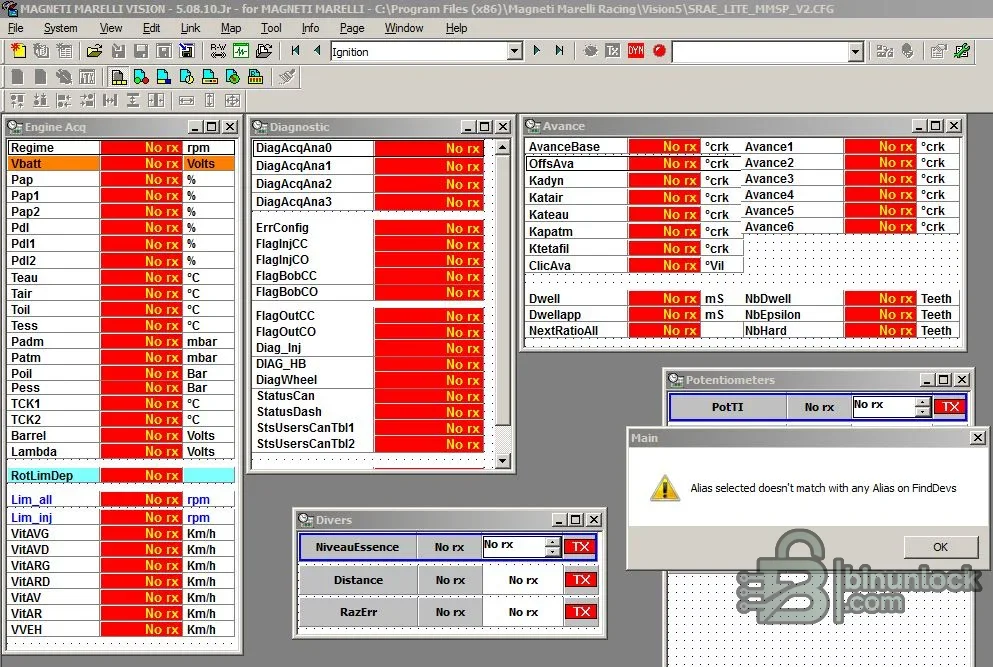Click the TX button for NiveauEssence
This screenshot has width=993, height=667.
[x=581, y=547]
